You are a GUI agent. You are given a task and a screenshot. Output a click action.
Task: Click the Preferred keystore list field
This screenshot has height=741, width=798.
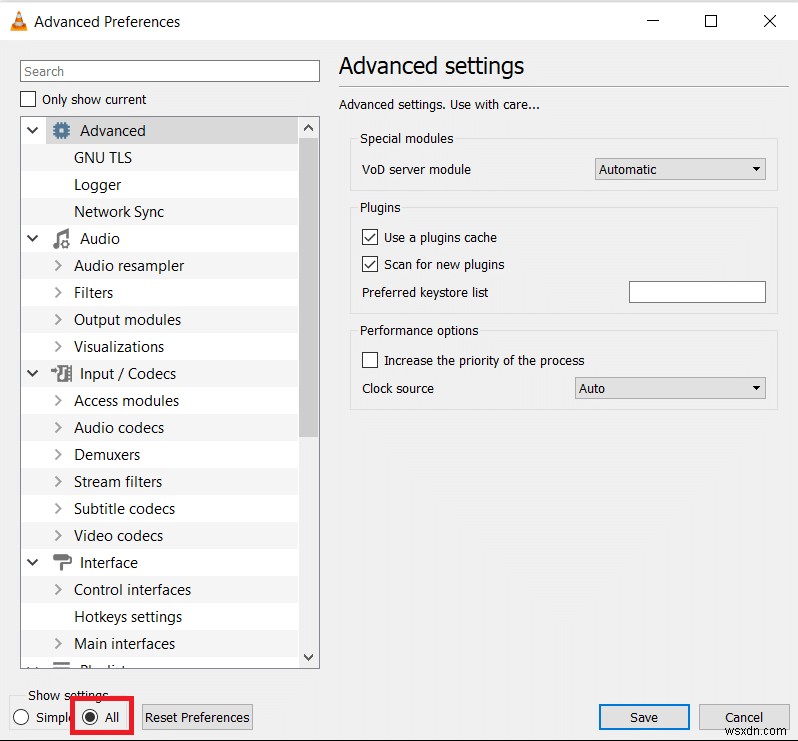697,292
